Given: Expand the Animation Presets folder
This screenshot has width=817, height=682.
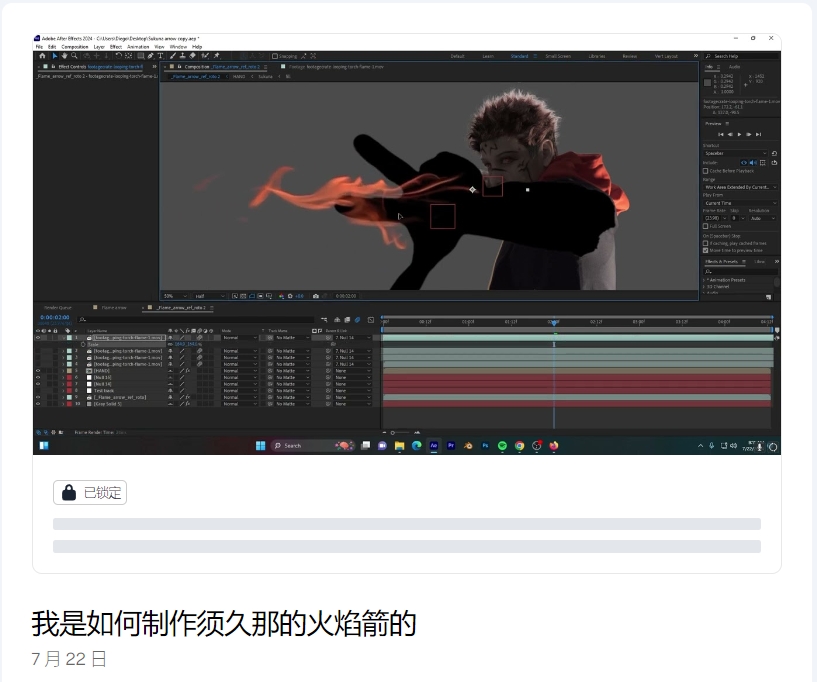Looking at the screenshot, I should point(704,280).
